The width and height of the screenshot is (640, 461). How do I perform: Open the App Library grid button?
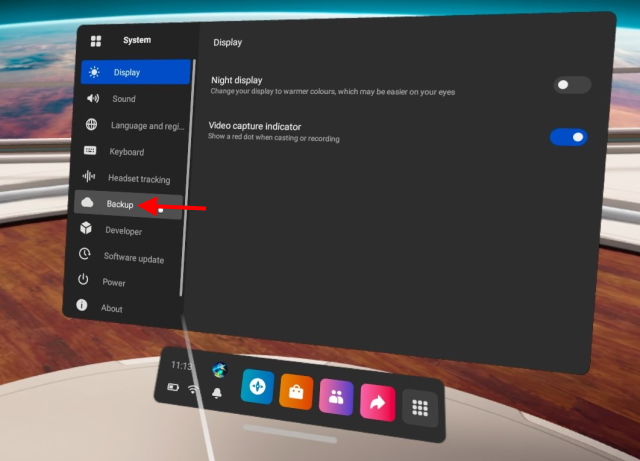[420, 408]
